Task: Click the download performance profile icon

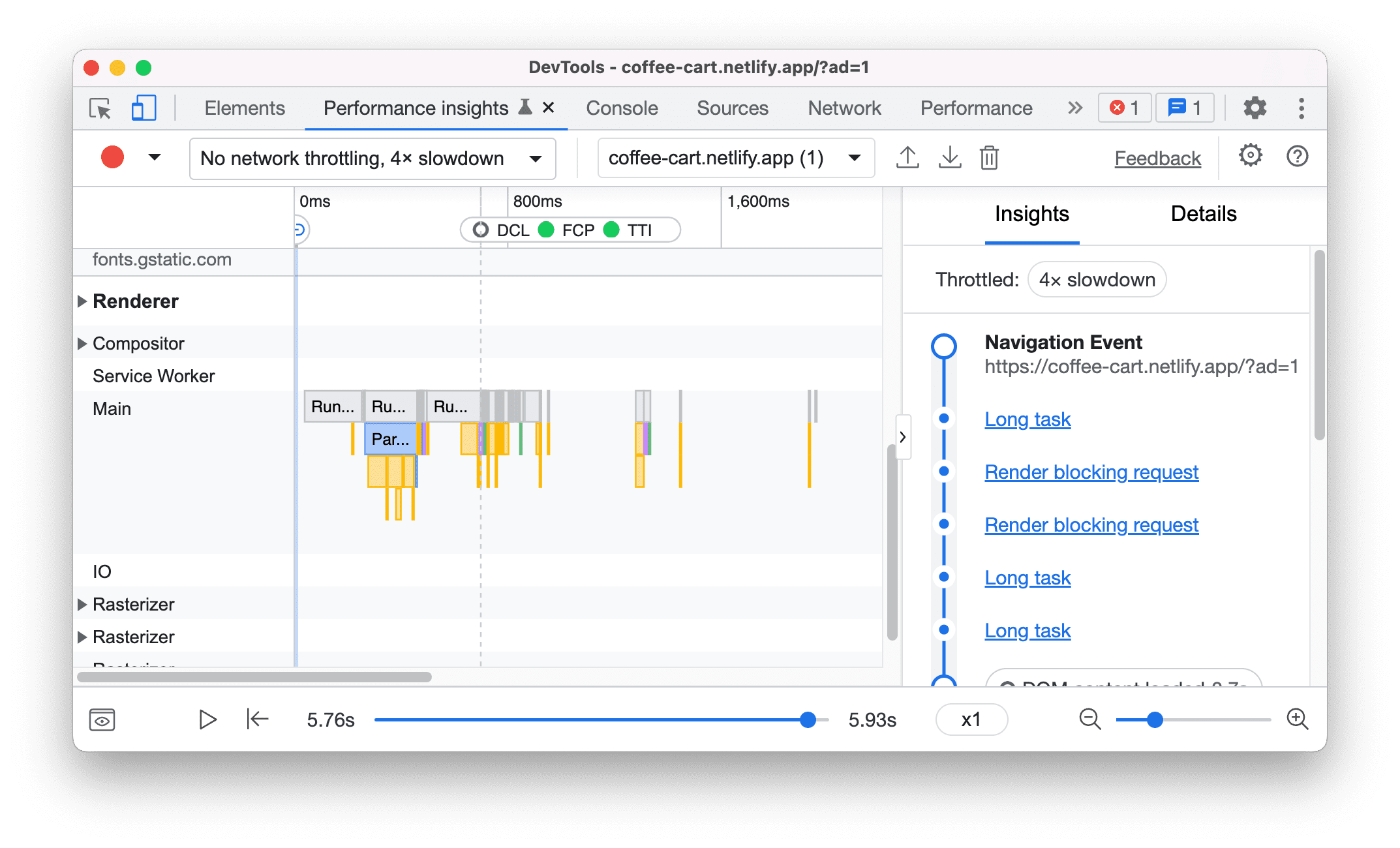Action: [x=948, y=158]
